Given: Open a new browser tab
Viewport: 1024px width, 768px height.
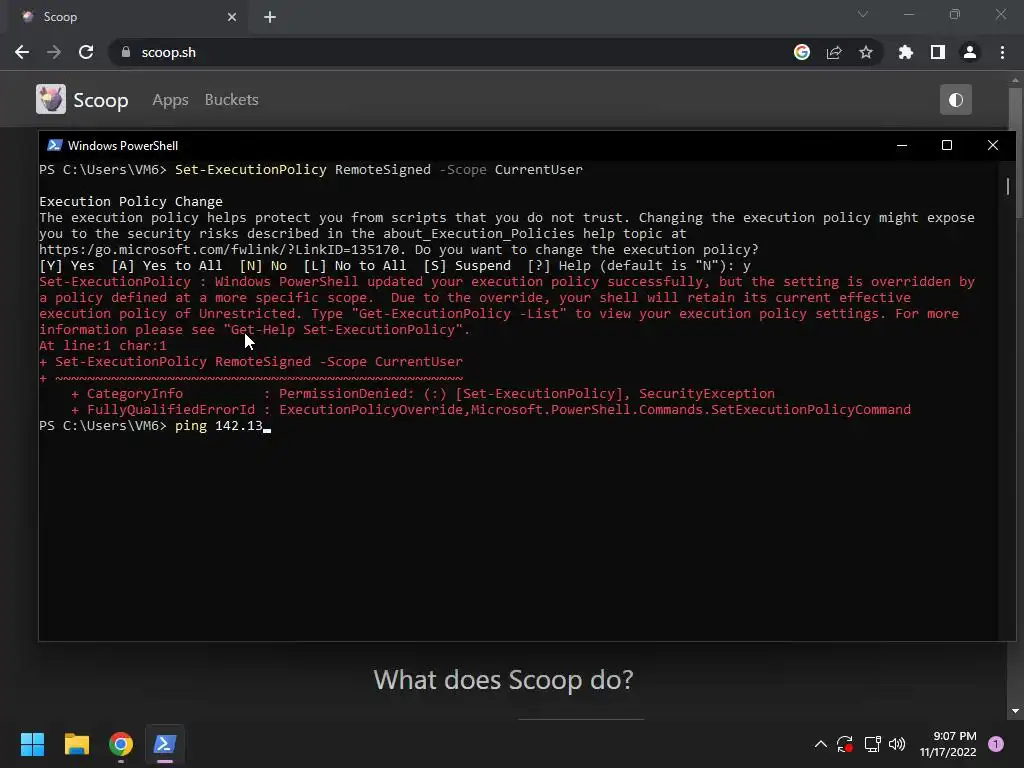Looking at the screenshot, I should click(270, 17).
